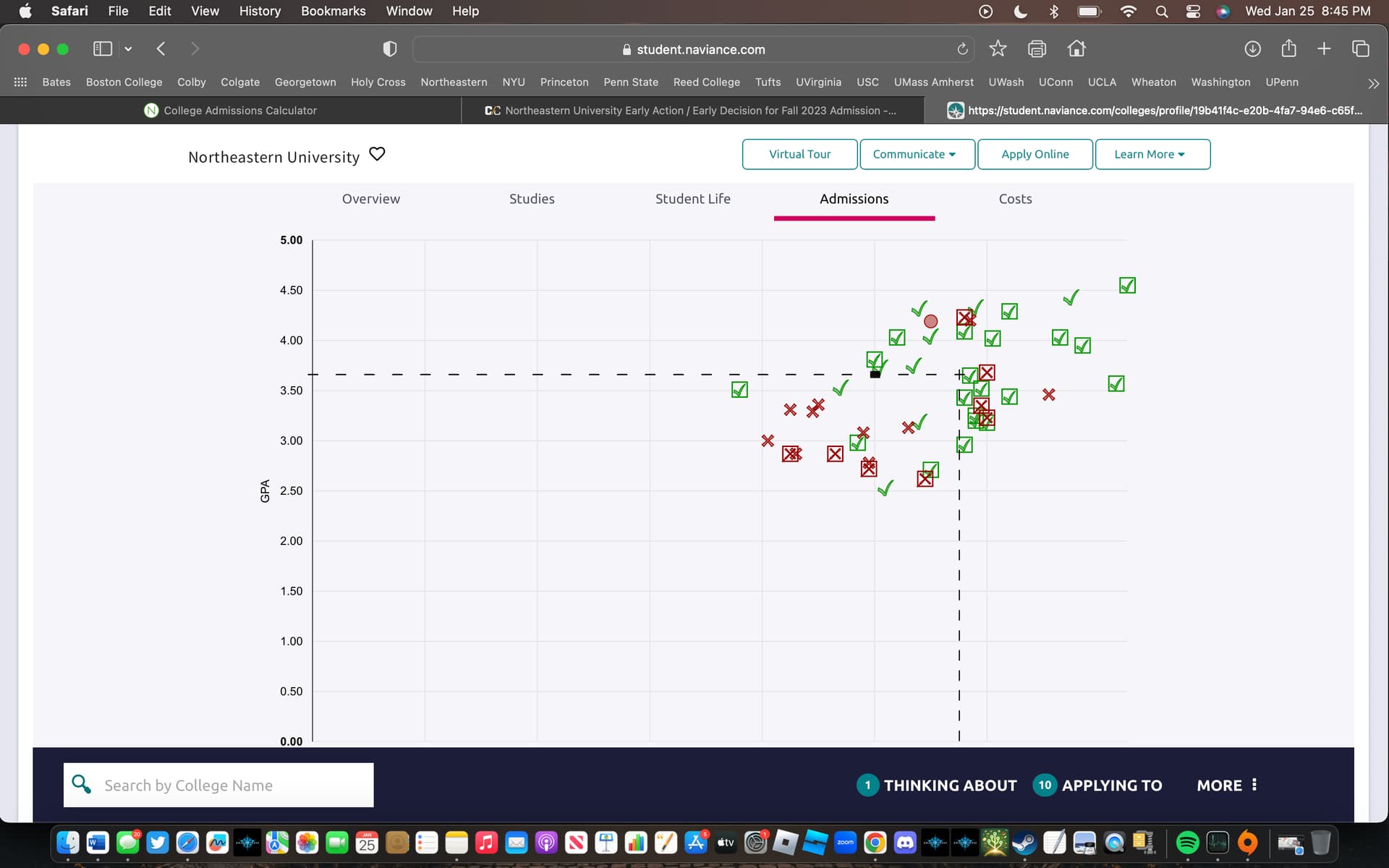Switch to College Admissions Calculator tab
The image size is (1389, 868).
pyautogui.click(x=231, y=110)
